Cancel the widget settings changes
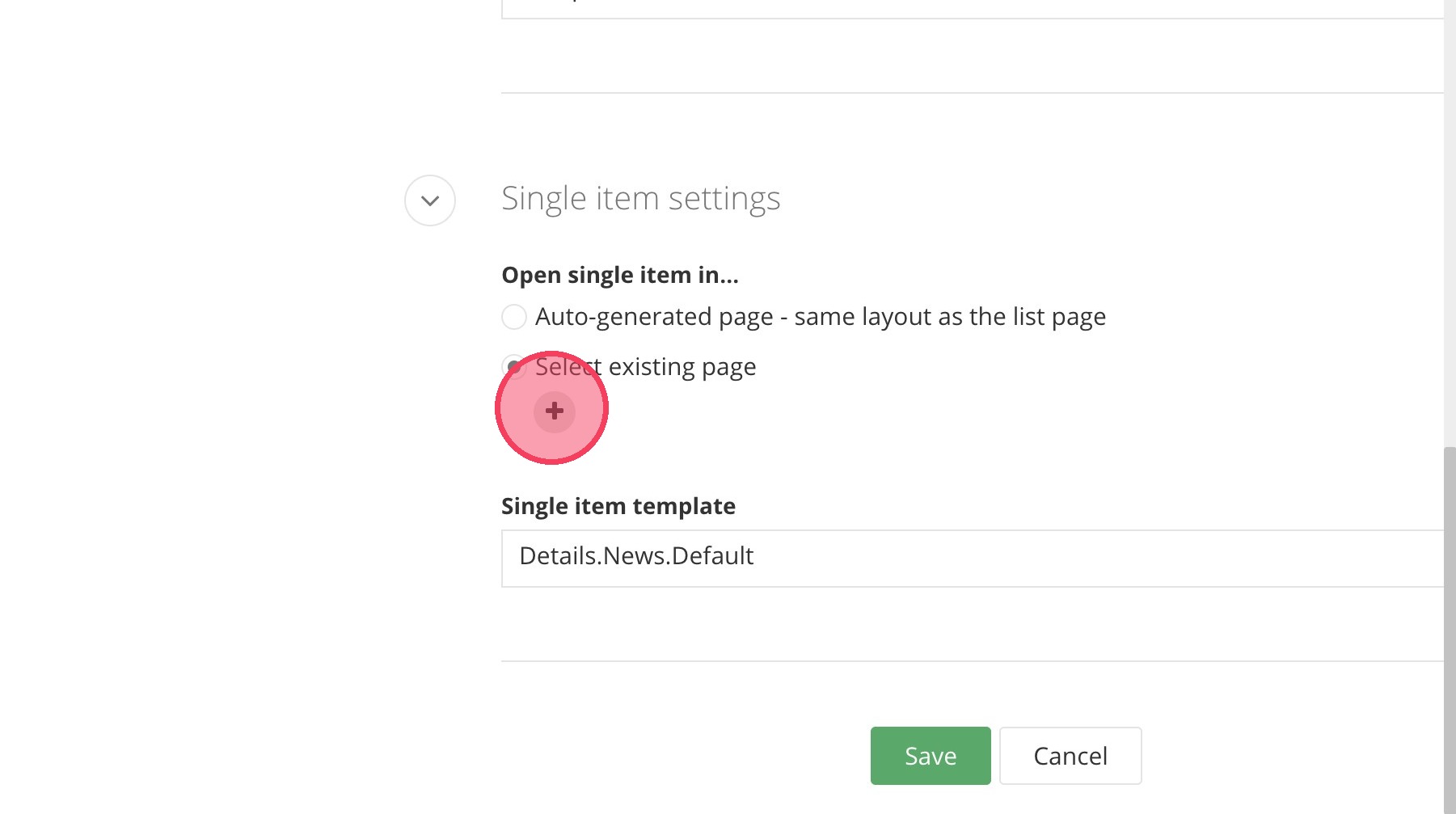Screen dimensions: 1456x814 [x=1070, y=756]
